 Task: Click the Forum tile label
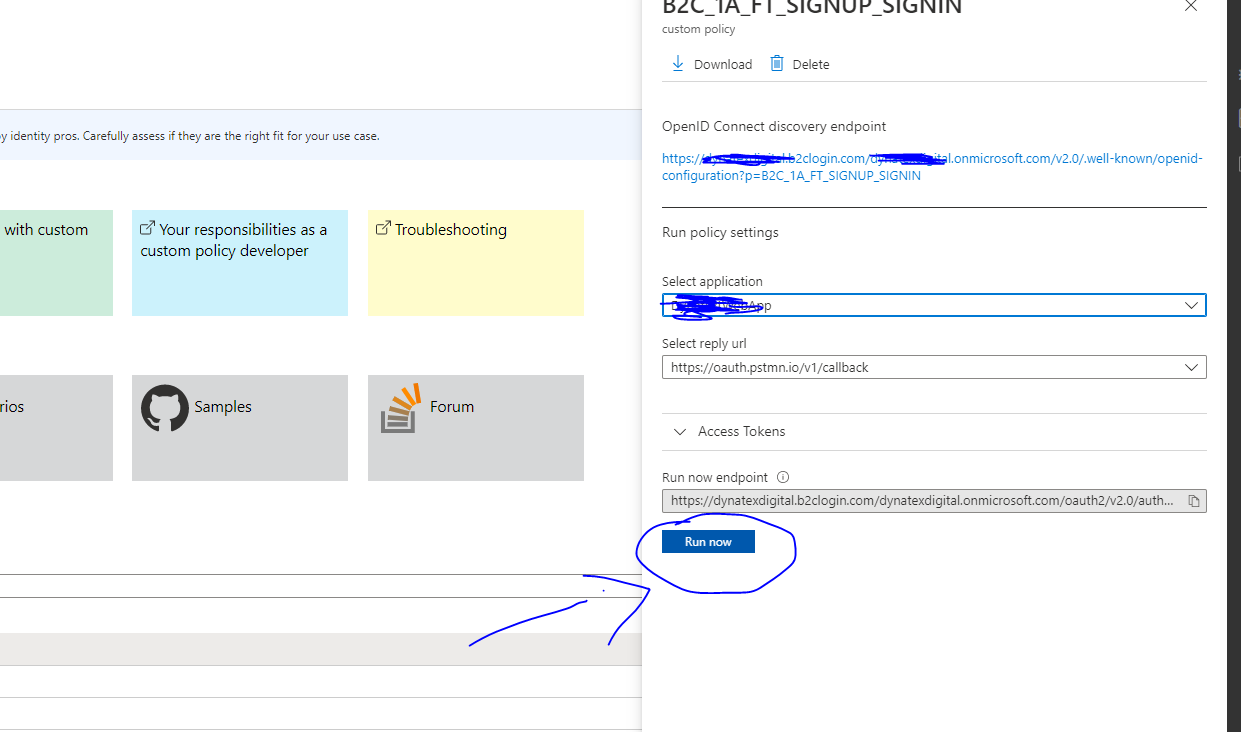point(452,407)
